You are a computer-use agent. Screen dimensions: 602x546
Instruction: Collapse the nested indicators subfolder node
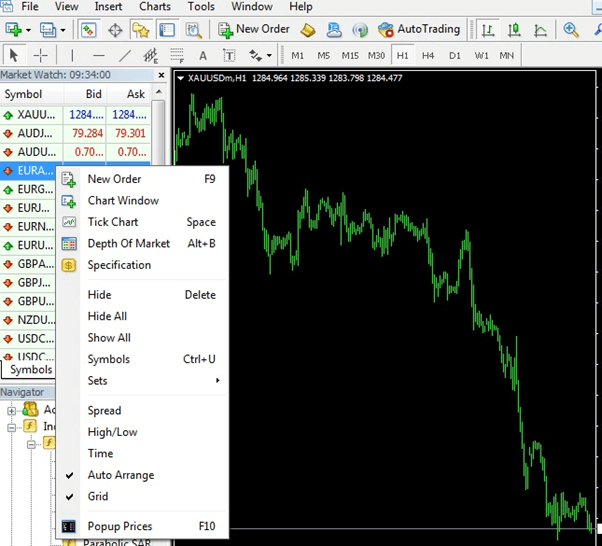pos(31,444)
